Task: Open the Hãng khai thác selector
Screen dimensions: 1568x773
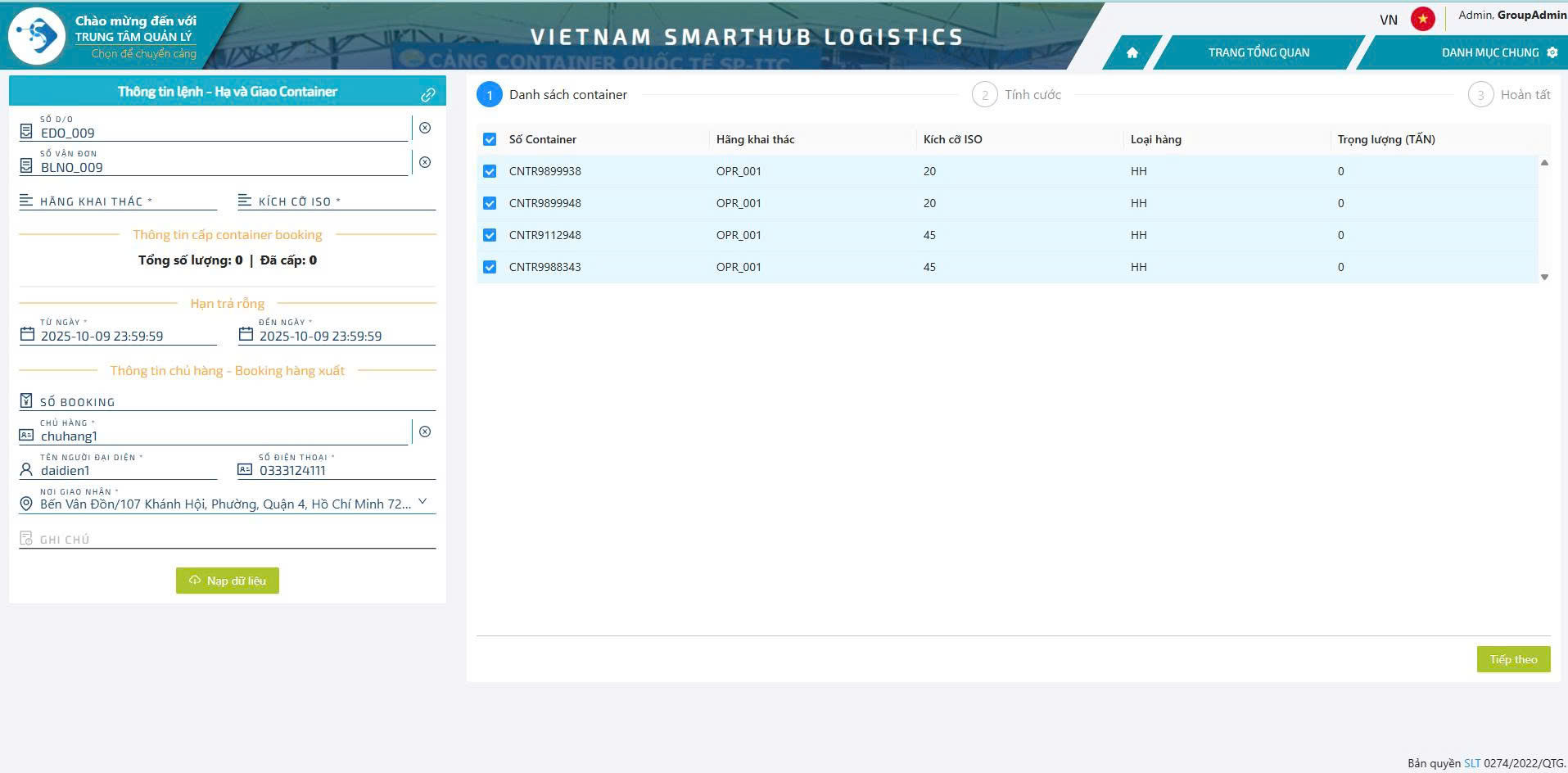Action: click(119, 201)
